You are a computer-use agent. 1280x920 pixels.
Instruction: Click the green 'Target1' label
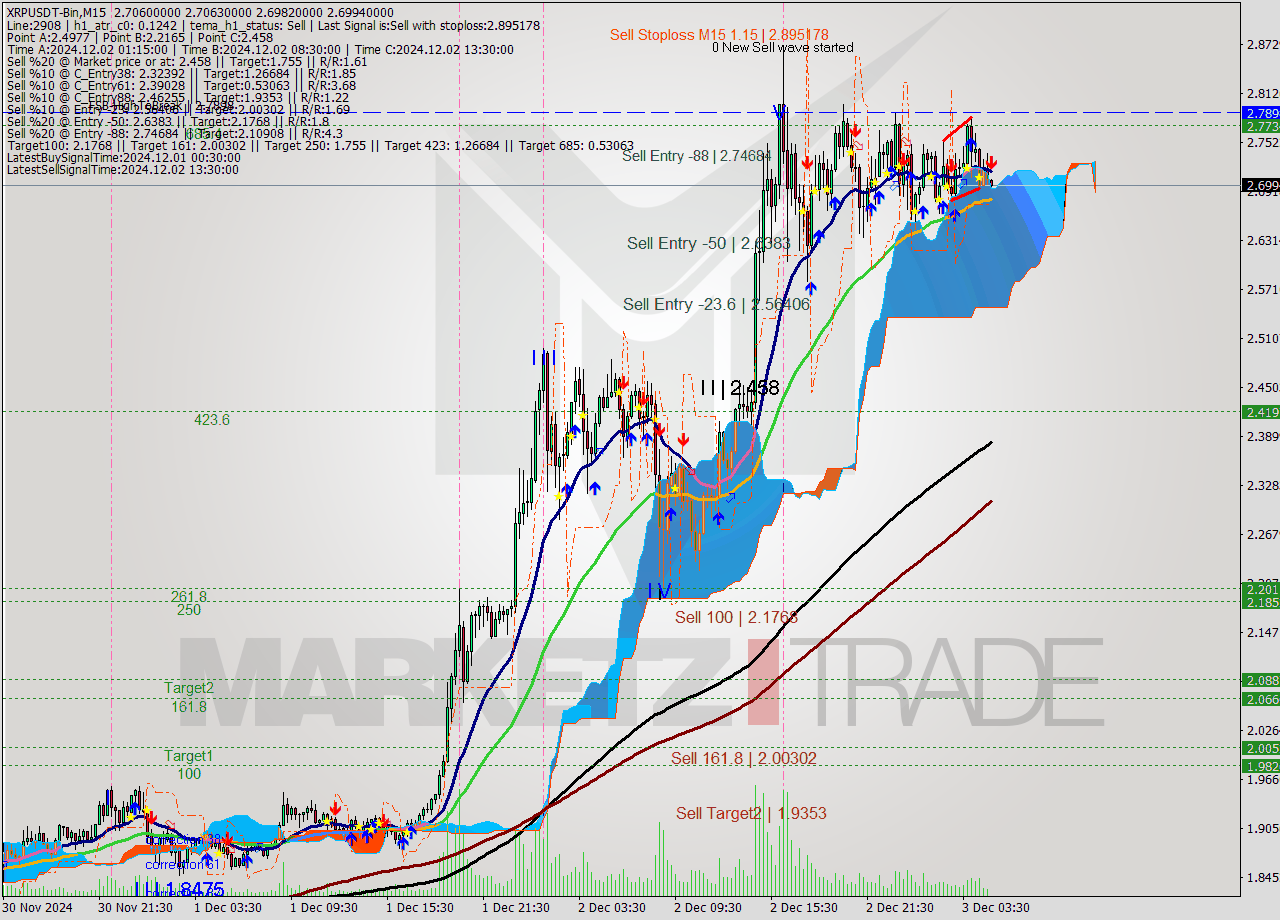[189, 756]
